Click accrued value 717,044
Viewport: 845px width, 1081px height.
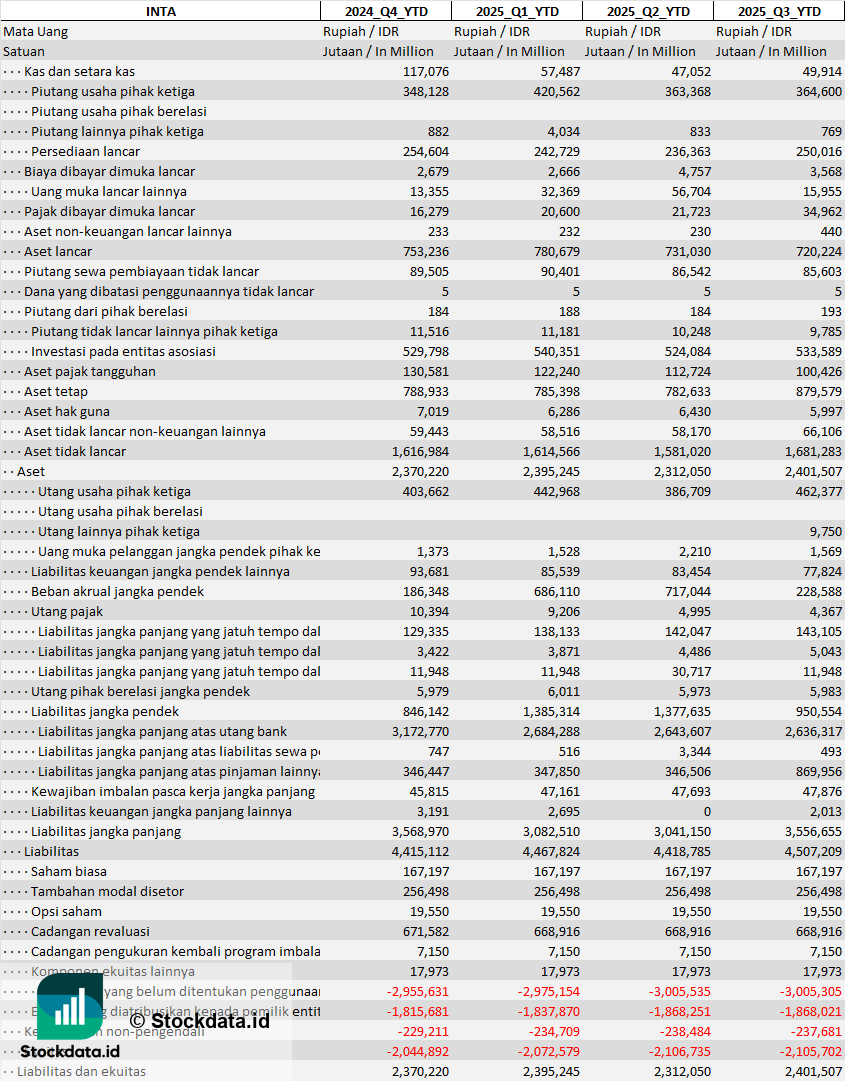(x=688, y=592)
